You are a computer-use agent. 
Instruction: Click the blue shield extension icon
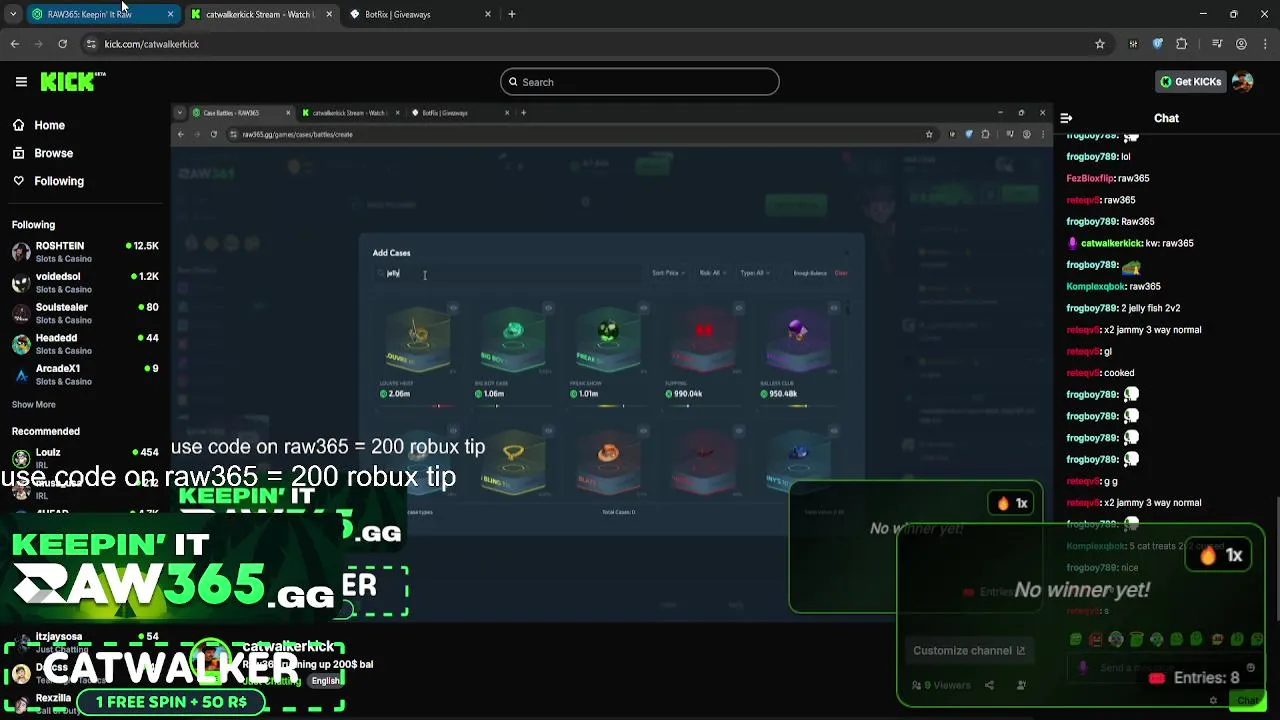click(1158, 44)
